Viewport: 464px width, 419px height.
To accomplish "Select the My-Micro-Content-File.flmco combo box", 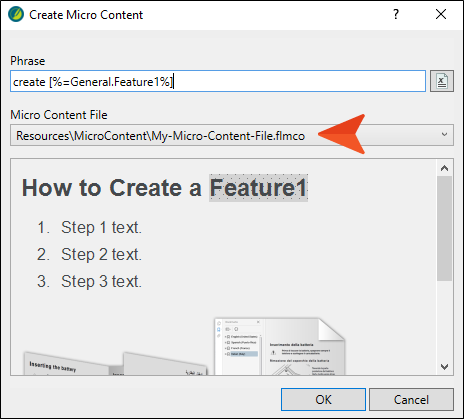I will (232, 135).
